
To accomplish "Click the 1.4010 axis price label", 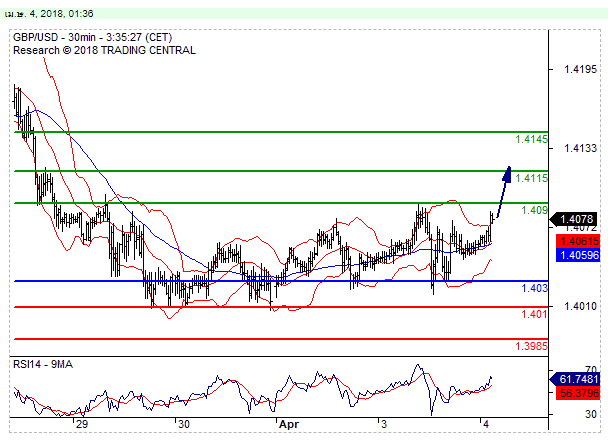I will pos(580,306).
